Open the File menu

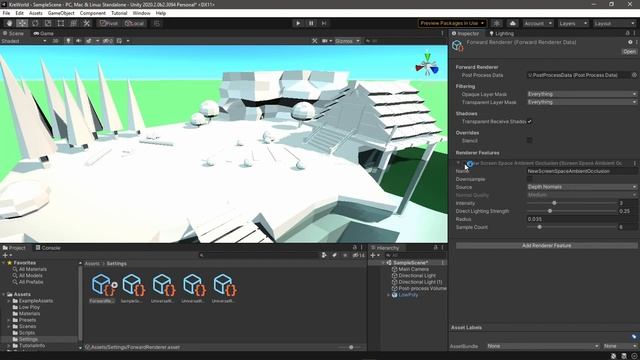[6, 13]
